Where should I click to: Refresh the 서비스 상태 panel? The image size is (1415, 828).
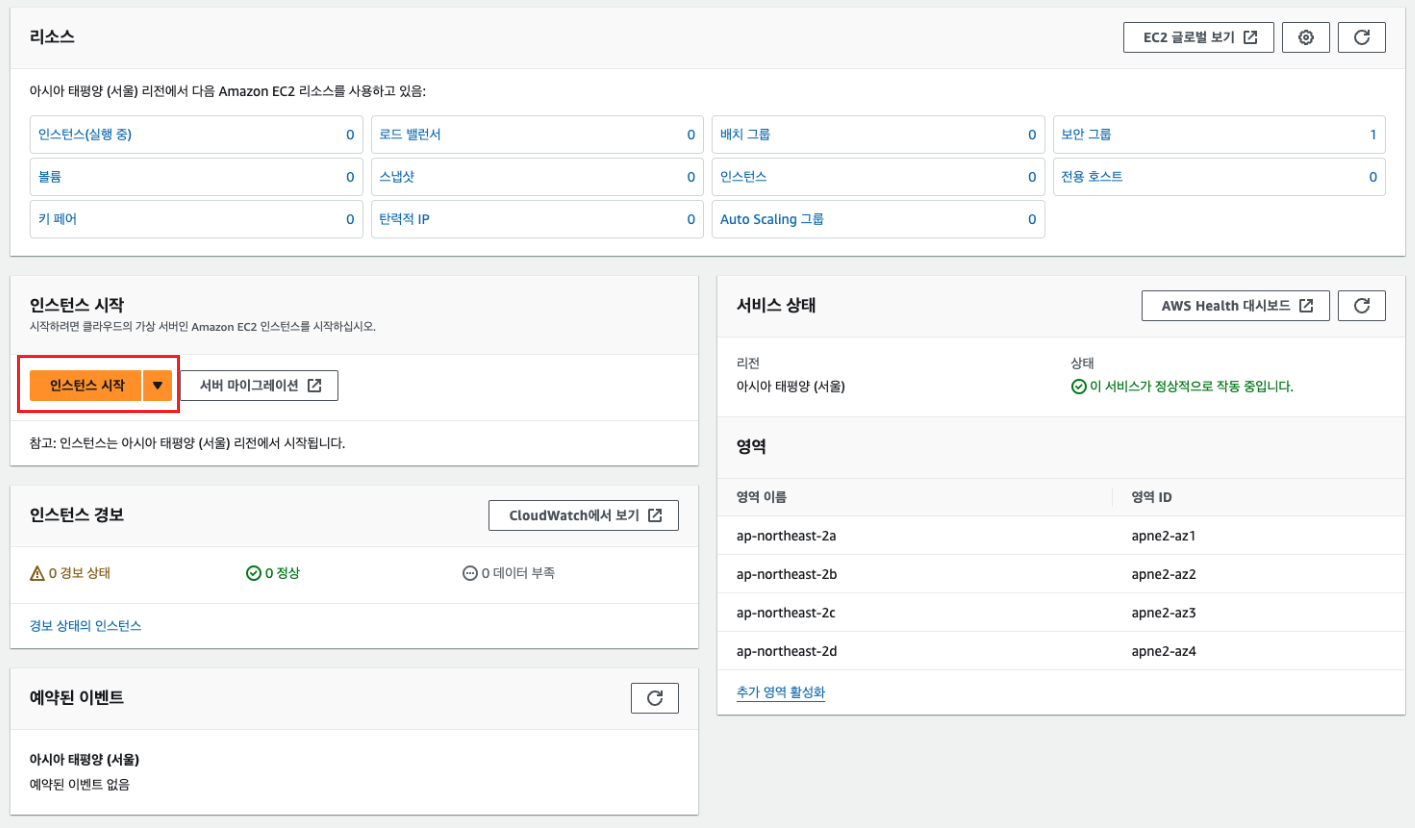(x=1361, y=306)
